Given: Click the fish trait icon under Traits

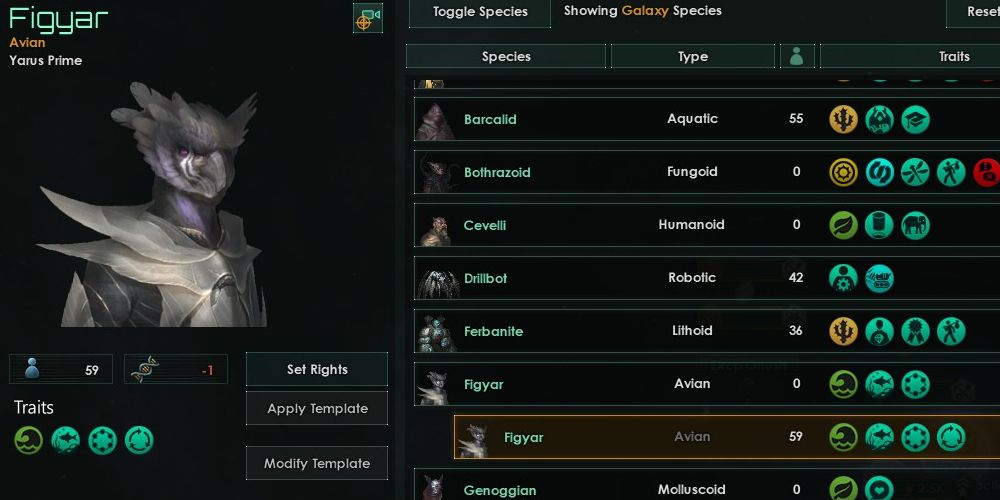Looking at the screenshot, I should coord(66,440).
